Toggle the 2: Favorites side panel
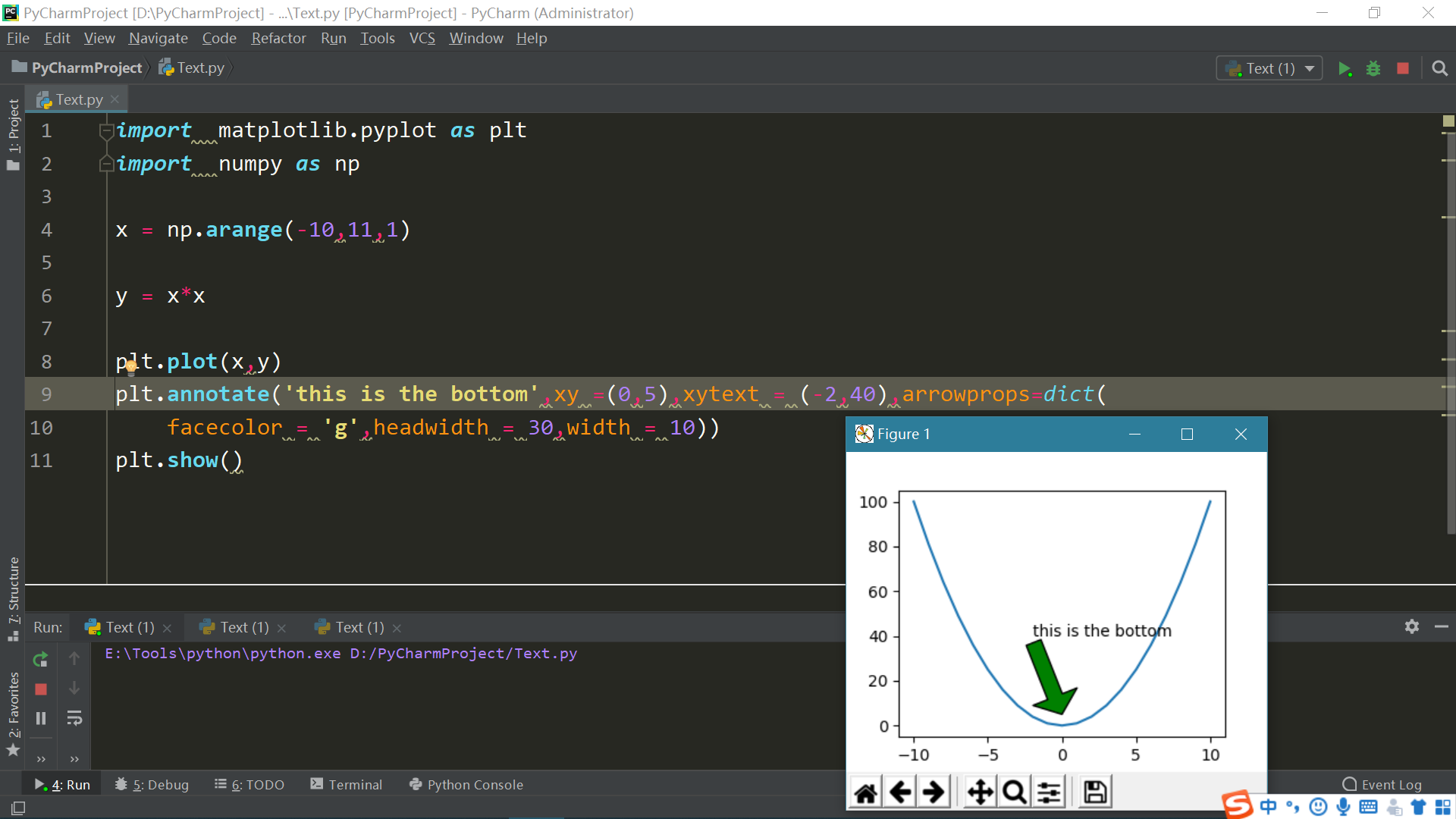Screen dimensions: 1456x819 (x=13, y=714)
